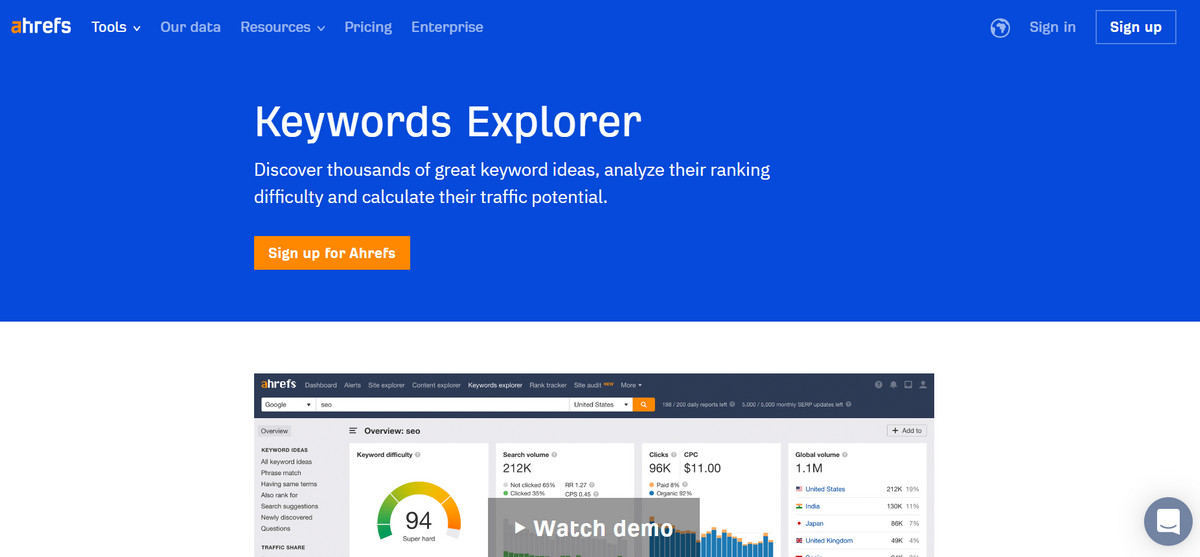1200x557 pixels.
Task: Click the Ahrefs logo in the top navigation
Action: [41, 27]
